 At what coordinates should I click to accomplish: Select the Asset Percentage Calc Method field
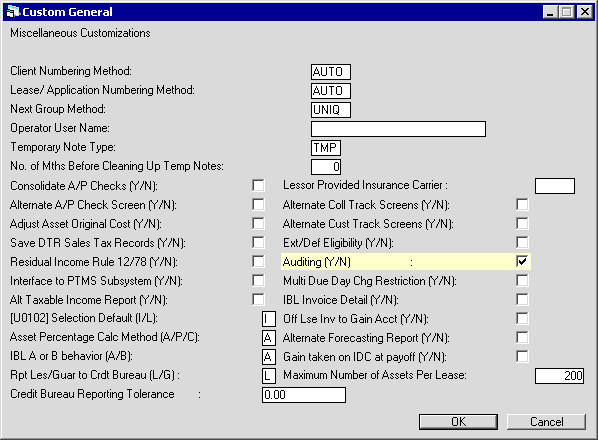[268, 338]
